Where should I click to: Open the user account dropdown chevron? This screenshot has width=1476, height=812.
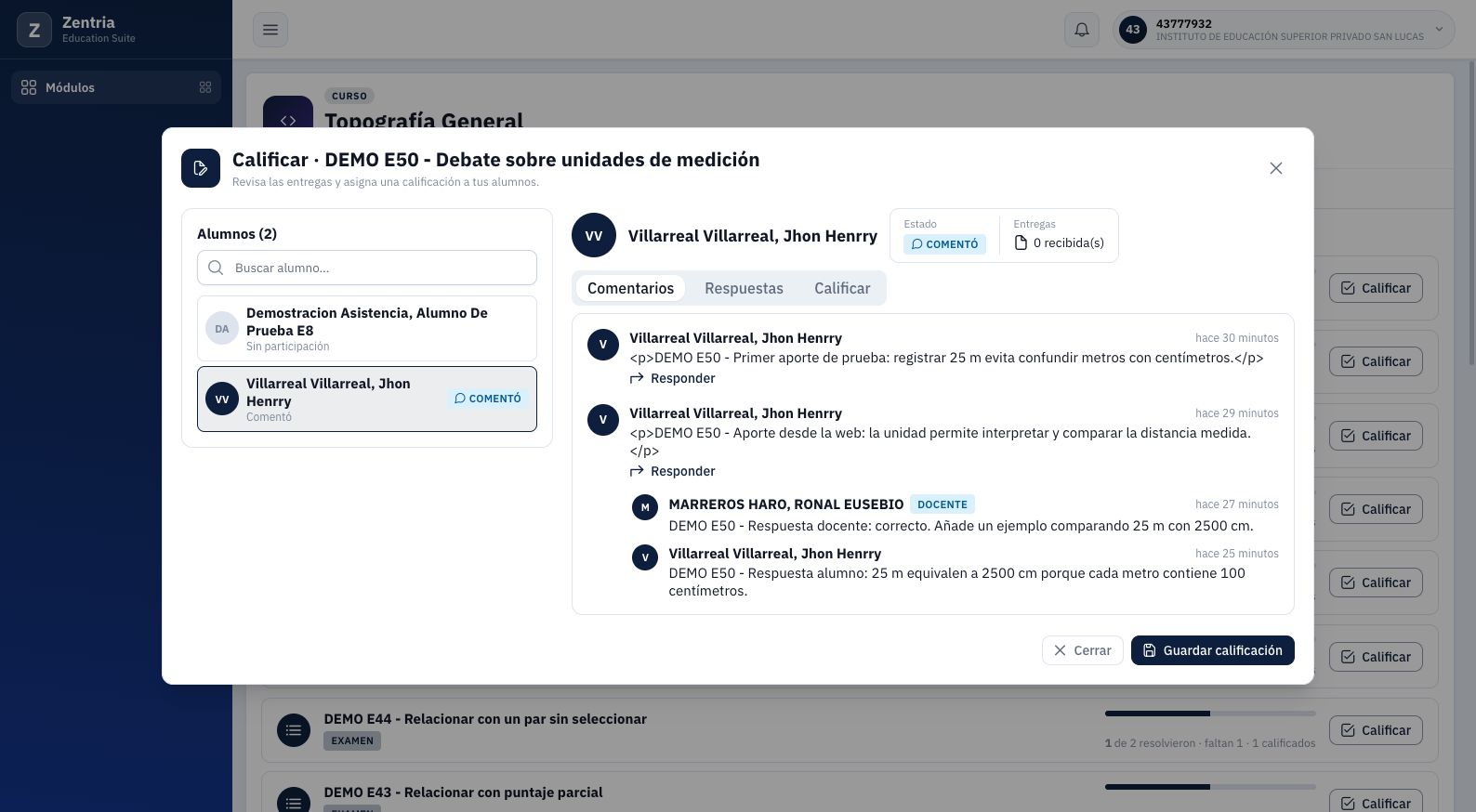coord(1439,30)
